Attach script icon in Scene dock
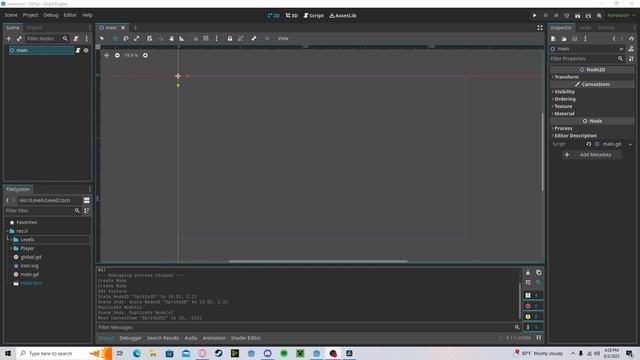The image size is (640, 360). [x=76, y=38]
